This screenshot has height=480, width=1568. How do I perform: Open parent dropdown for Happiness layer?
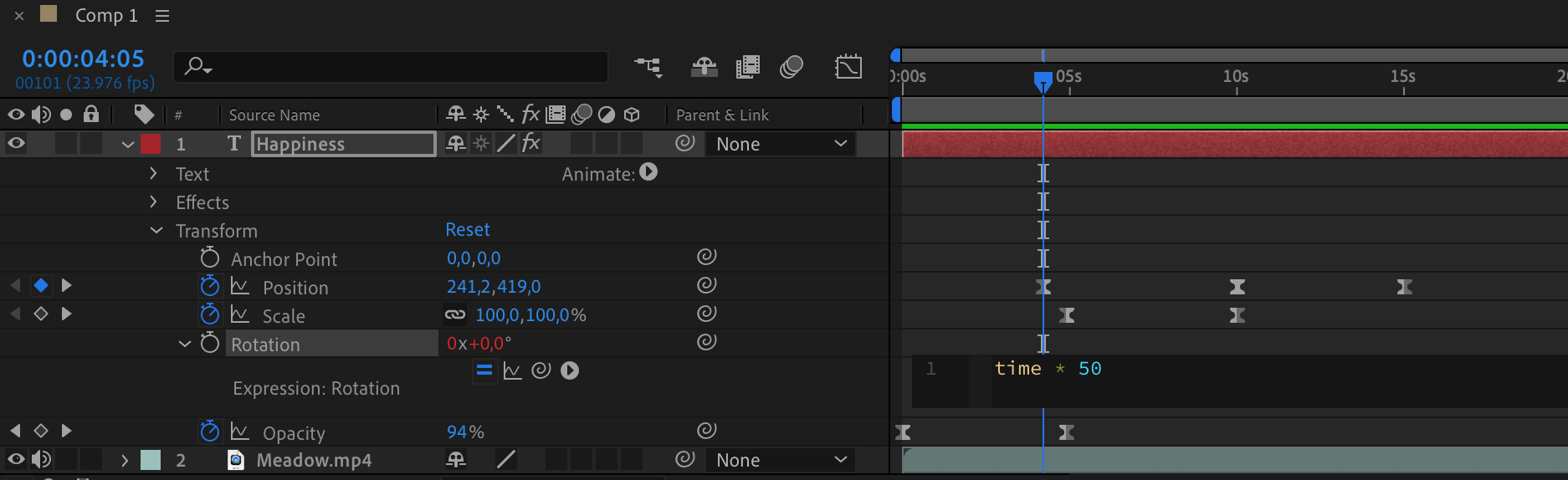pos(781,144)
